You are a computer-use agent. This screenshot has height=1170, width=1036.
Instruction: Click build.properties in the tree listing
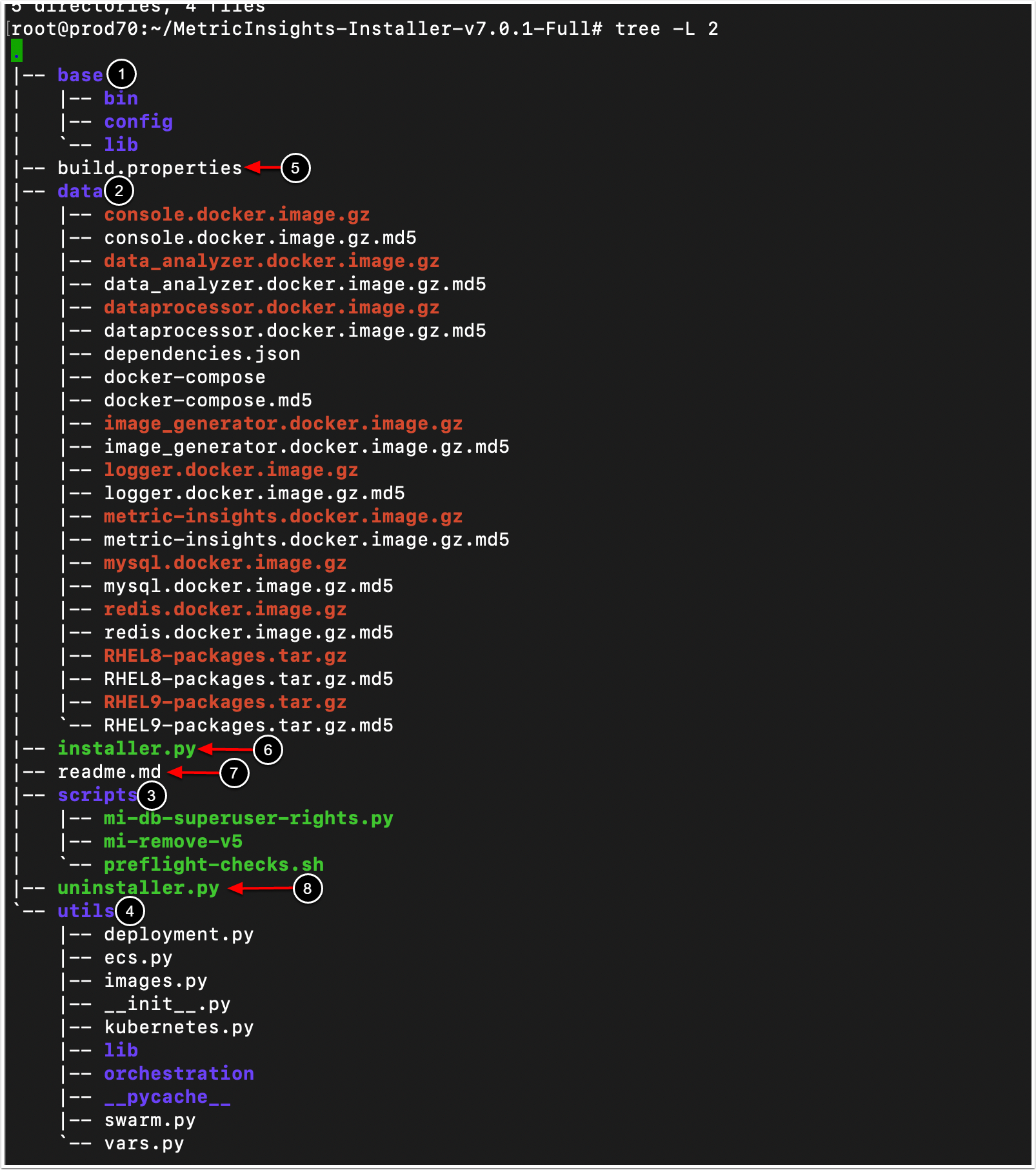point(150,168)
